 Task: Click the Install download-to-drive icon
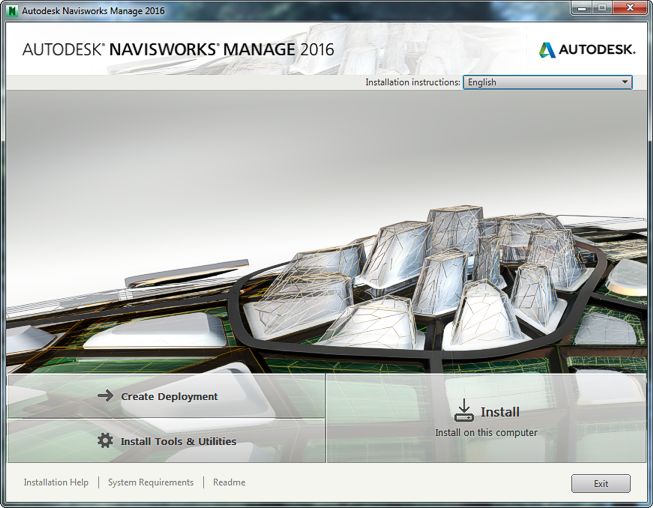(464, 410)
